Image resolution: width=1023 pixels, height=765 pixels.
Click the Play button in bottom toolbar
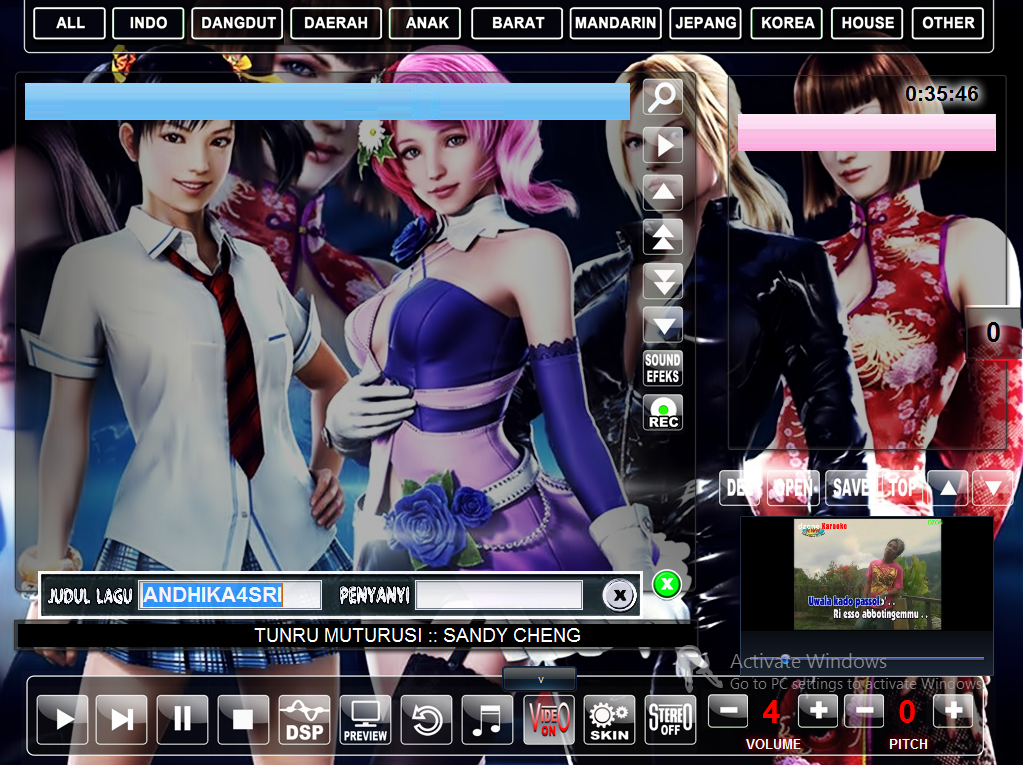tap(63, 719)
